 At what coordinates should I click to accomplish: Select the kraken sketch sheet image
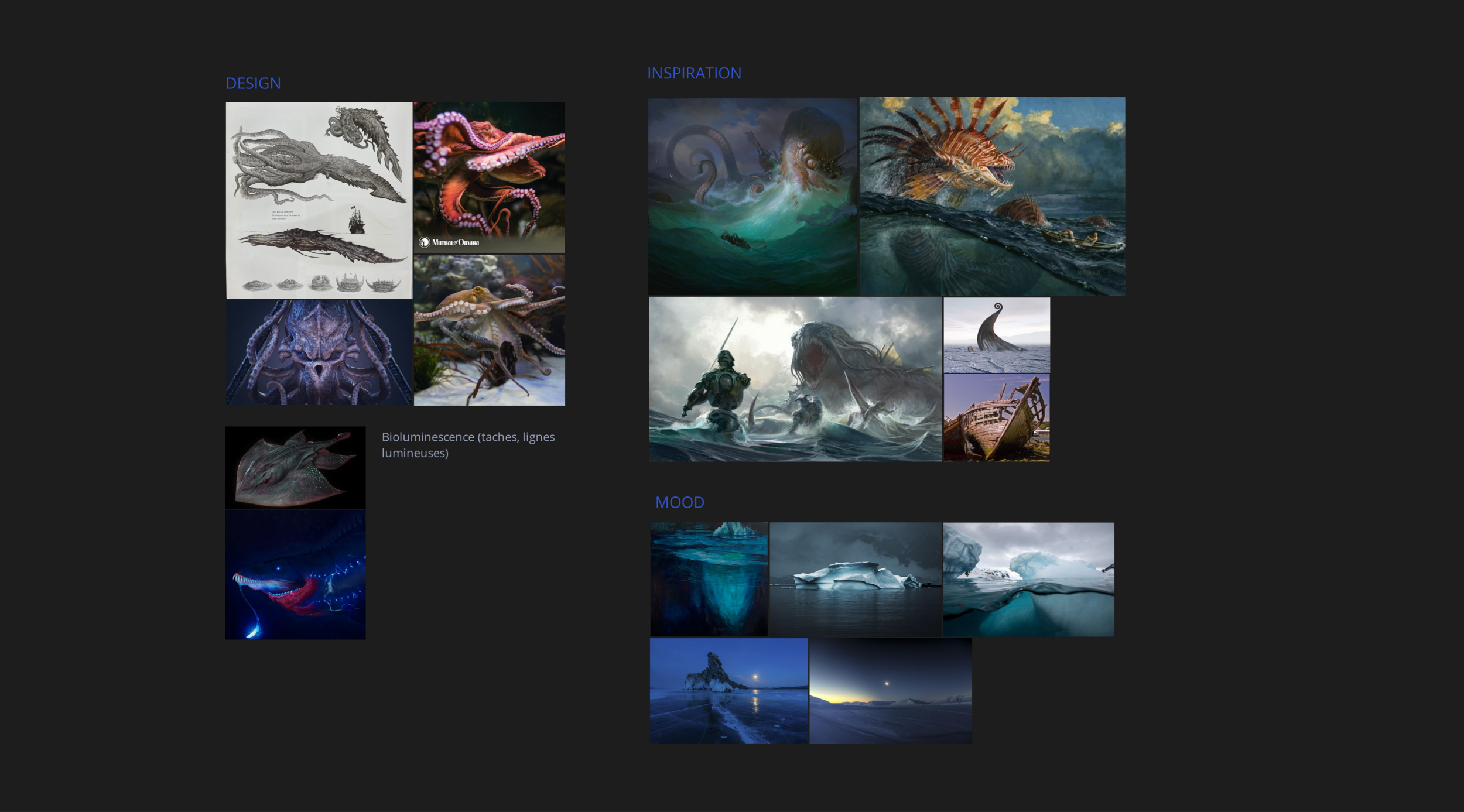pos(319,200)
